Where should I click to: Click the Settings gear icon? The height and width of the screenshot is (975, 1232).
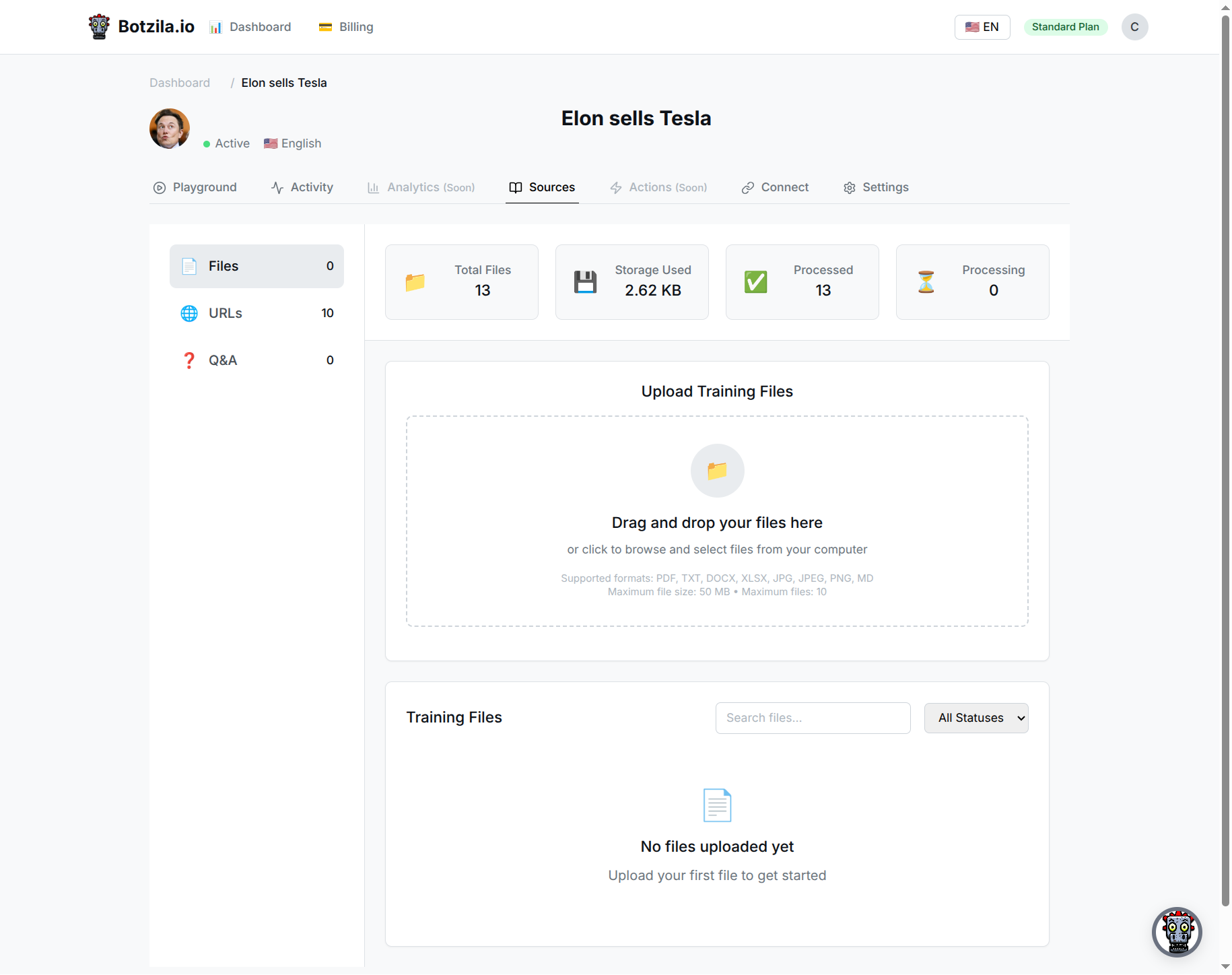click(850, 188)
